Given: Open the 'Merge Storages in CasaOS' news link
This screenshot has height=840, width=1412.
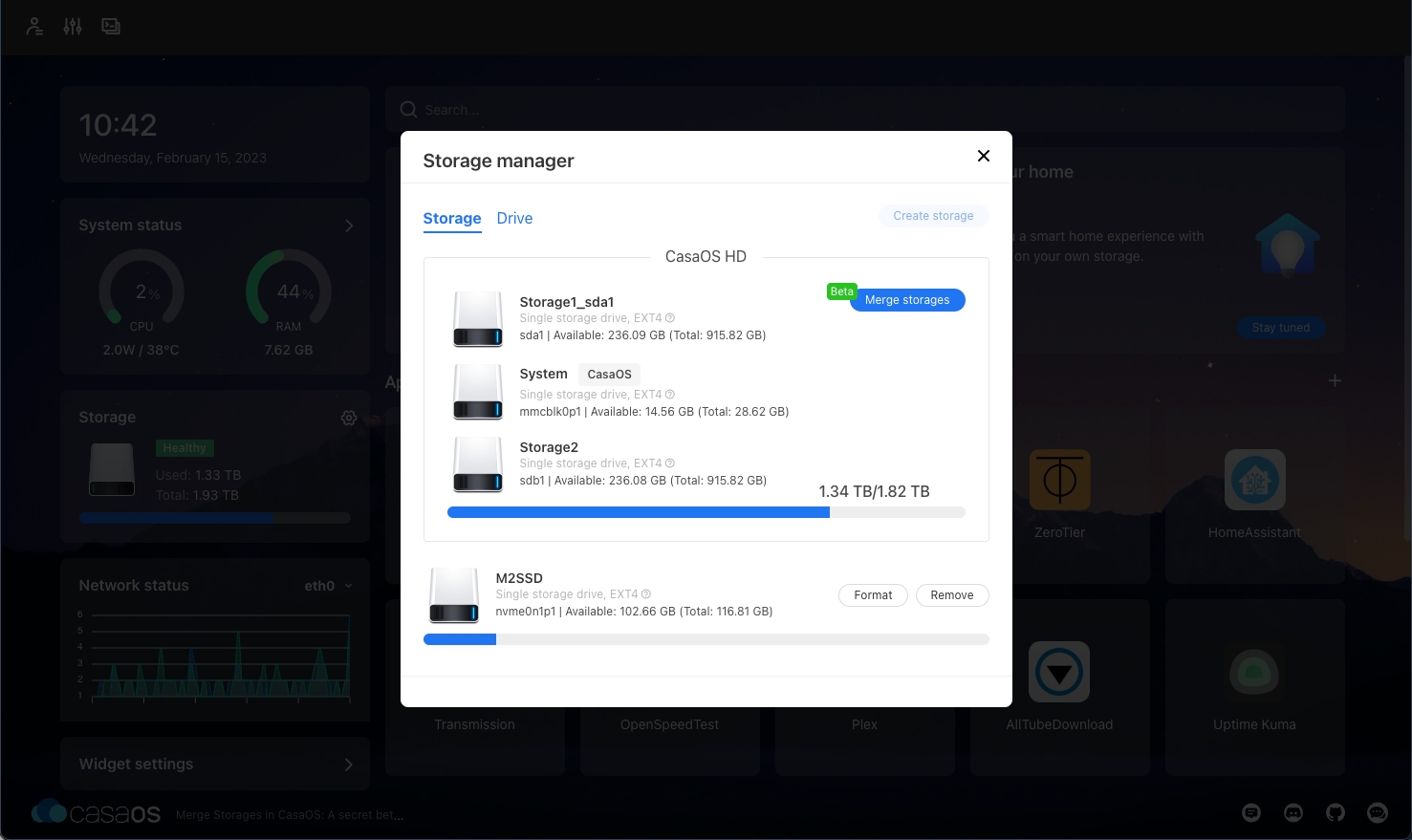Looking at the screenshot, I should pos(290,815).
